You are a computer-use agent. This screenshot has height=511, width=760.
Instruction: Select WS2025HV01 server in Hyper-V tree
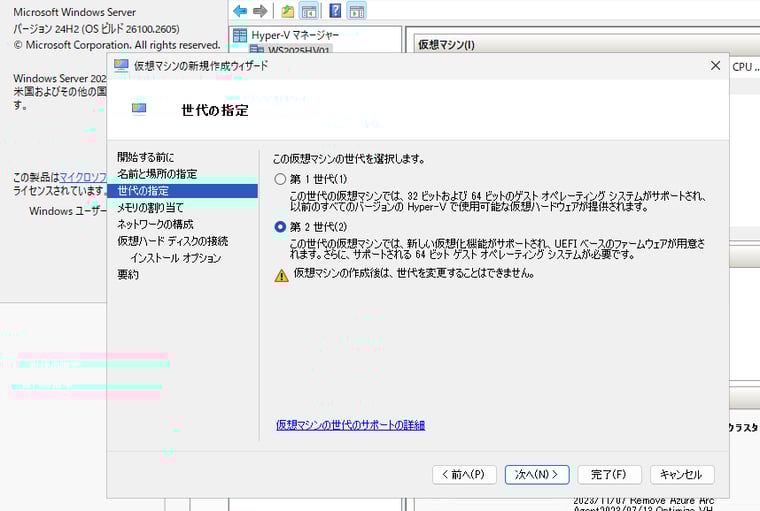pos(298,50)
